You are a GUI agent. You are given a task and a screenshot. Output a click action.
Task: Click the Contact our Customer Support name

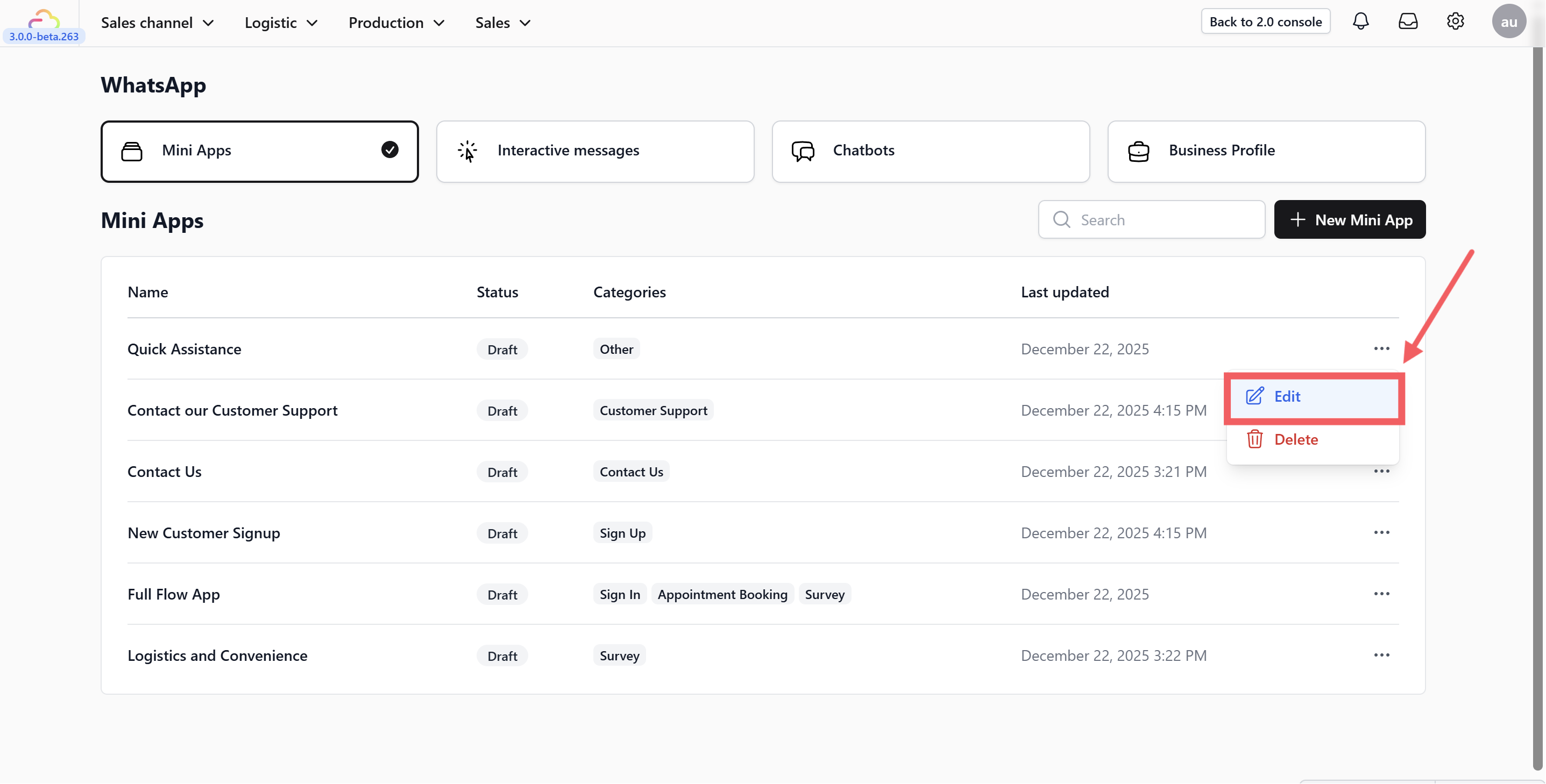click(232, 410)
